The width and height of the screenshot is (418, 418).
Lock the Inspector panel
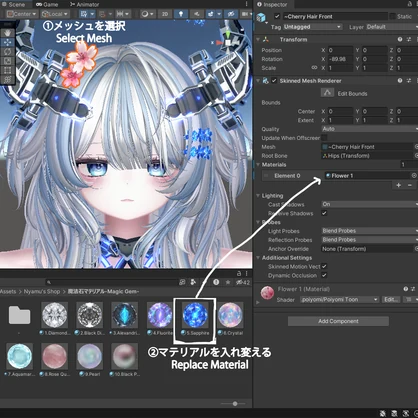[410, 4]
